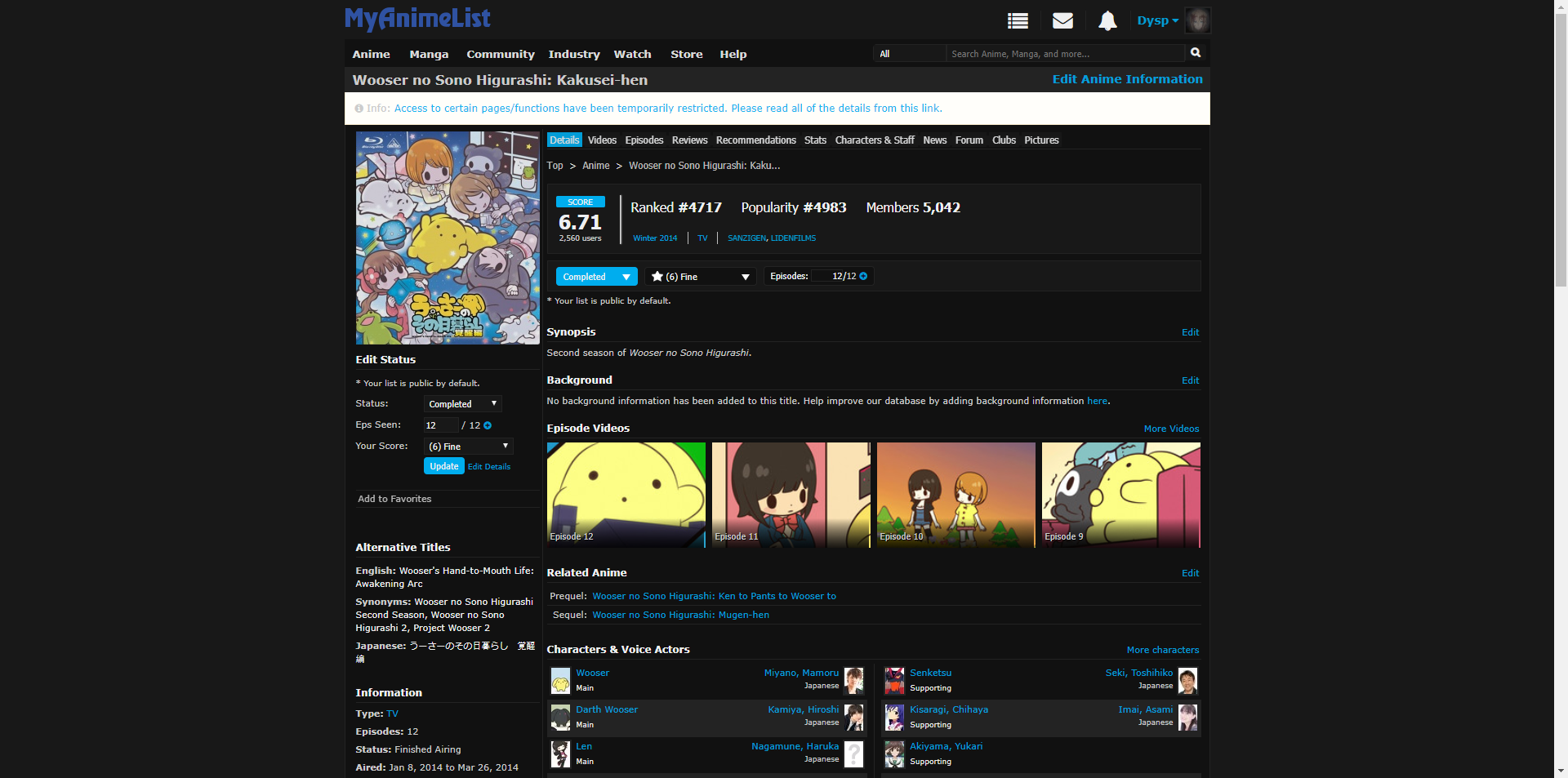The width and height of the screenshot is (1568, 778).
Task: Click Darth Wooser character thumbnail
Action: (560, 718)
